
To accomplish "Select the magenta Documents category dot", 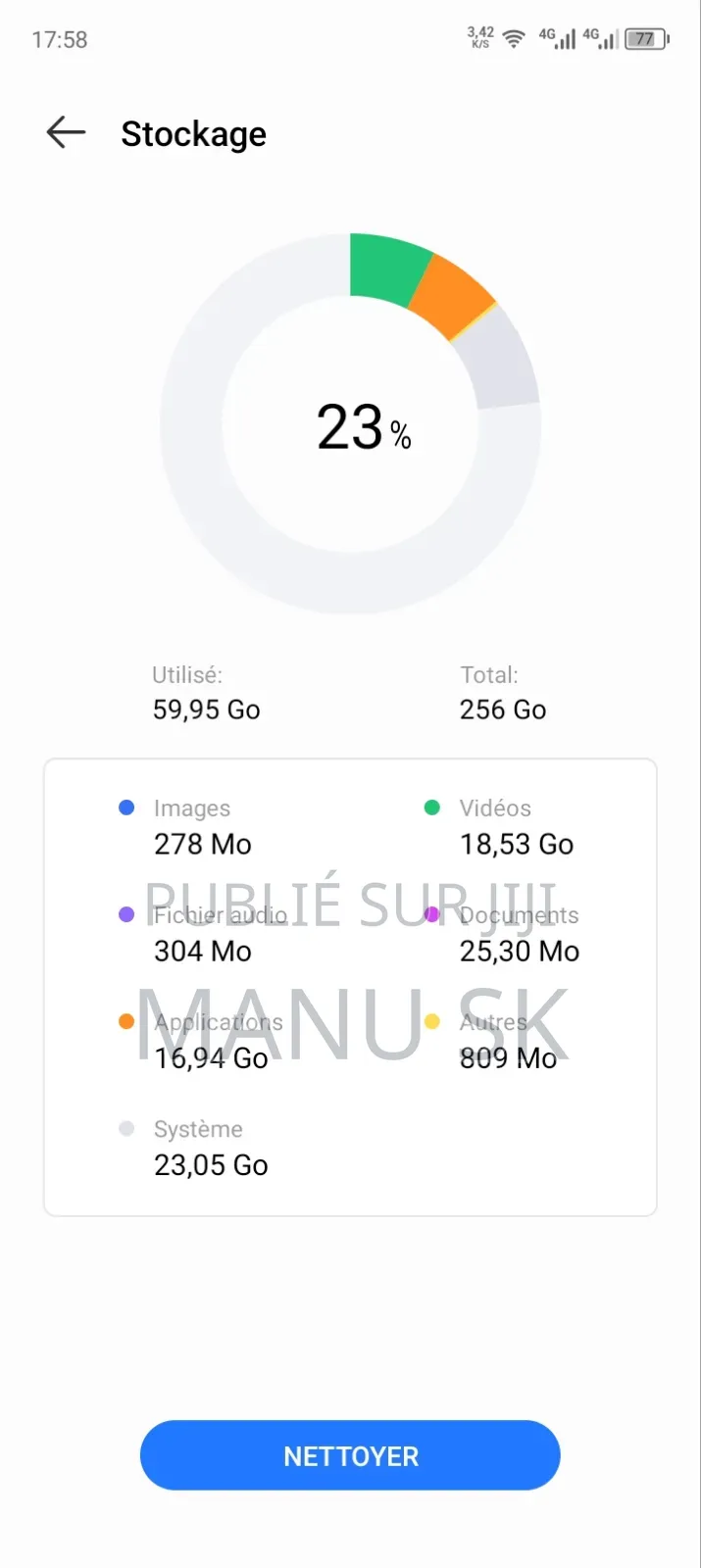I will [432, 913].
